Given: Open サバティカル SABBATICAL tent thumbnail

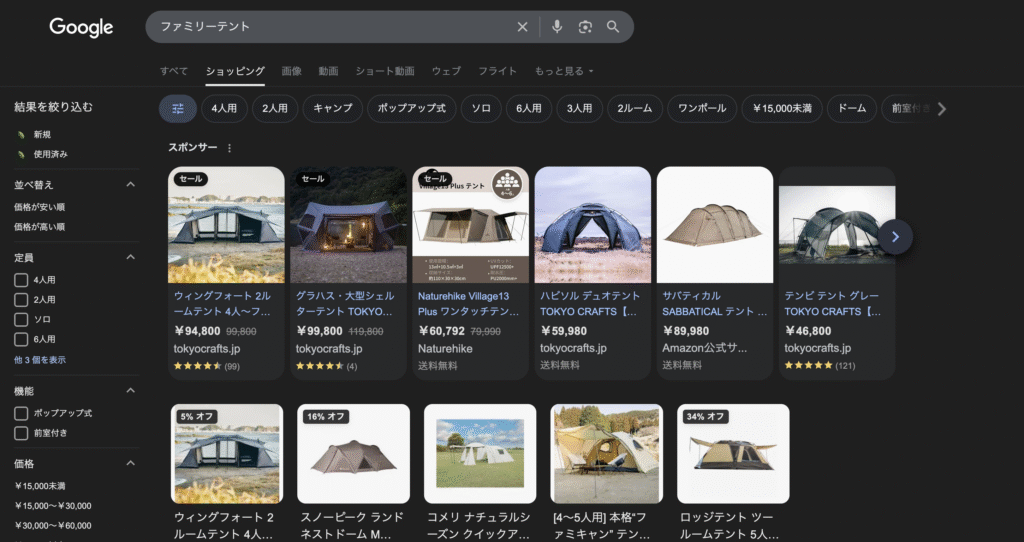Looking at the screenshot, I should point(715,225).
